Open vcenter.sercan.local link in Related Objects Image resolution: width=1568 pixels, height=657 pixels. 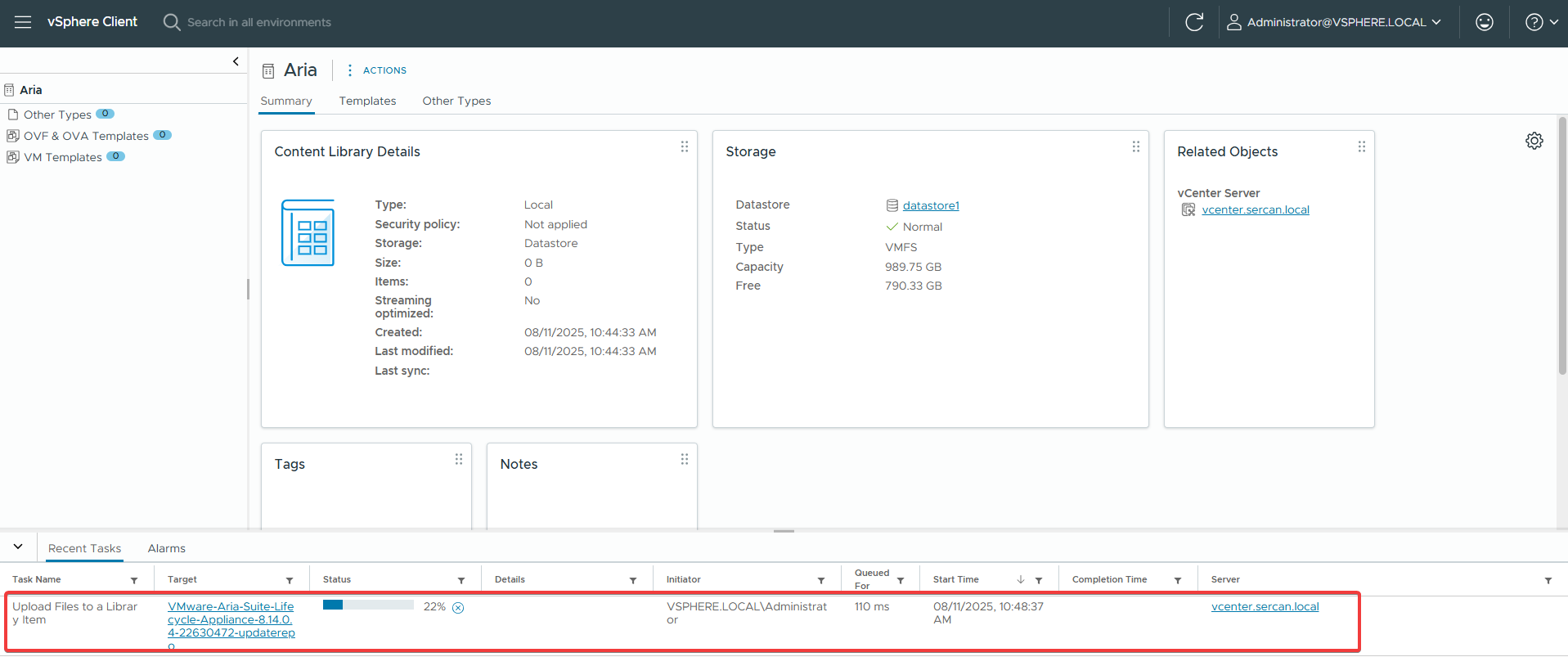click(1256, 210)
